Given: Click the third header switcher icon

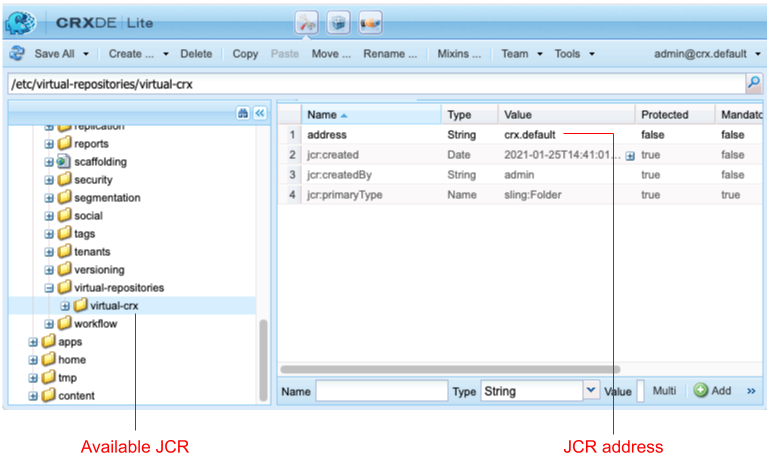Looking at the screenshot, I should coord(370,23).
